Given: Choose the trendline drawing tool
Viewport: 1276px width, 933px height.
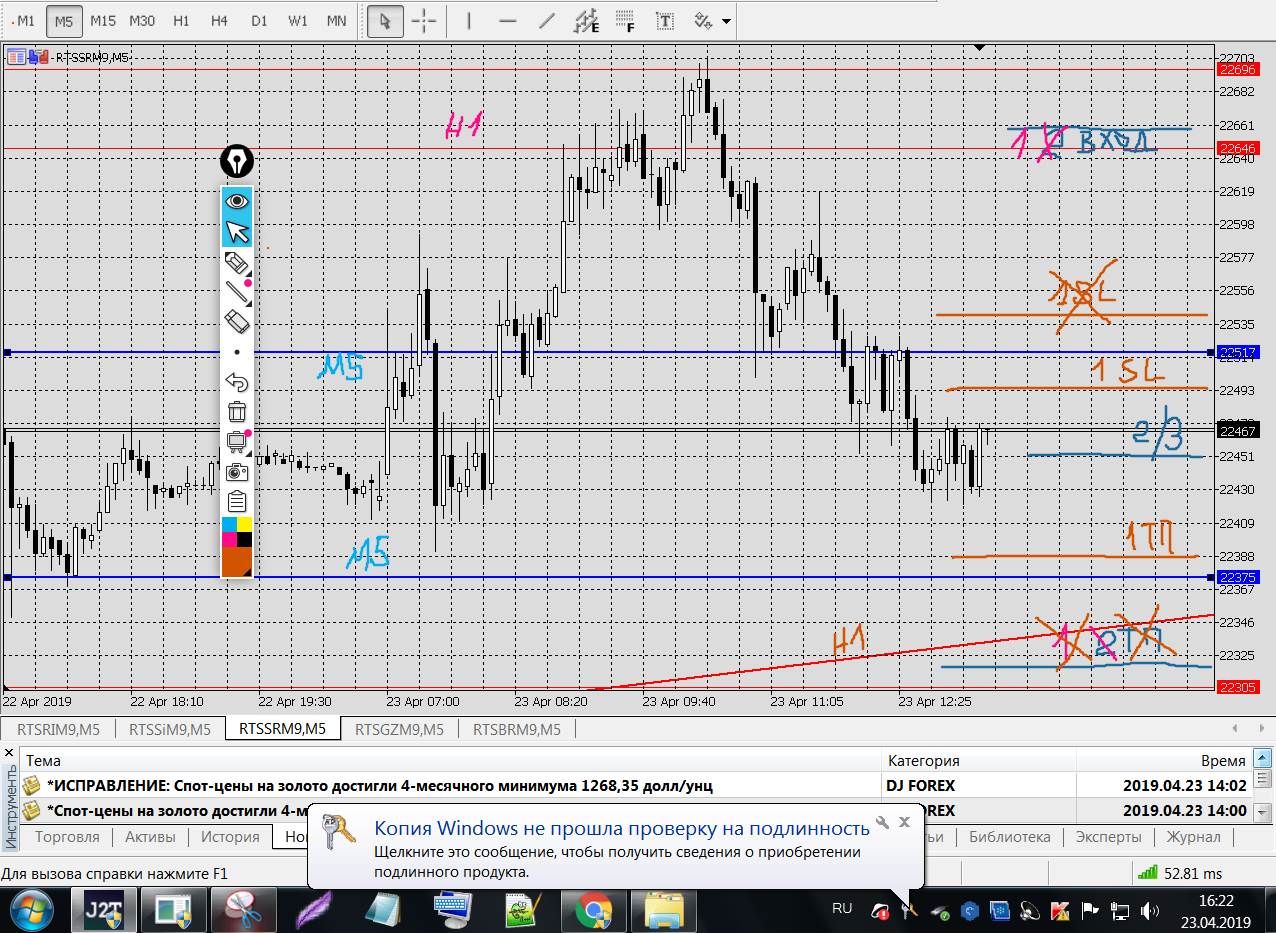Looking at the screenshot, I should pos(546,20).
